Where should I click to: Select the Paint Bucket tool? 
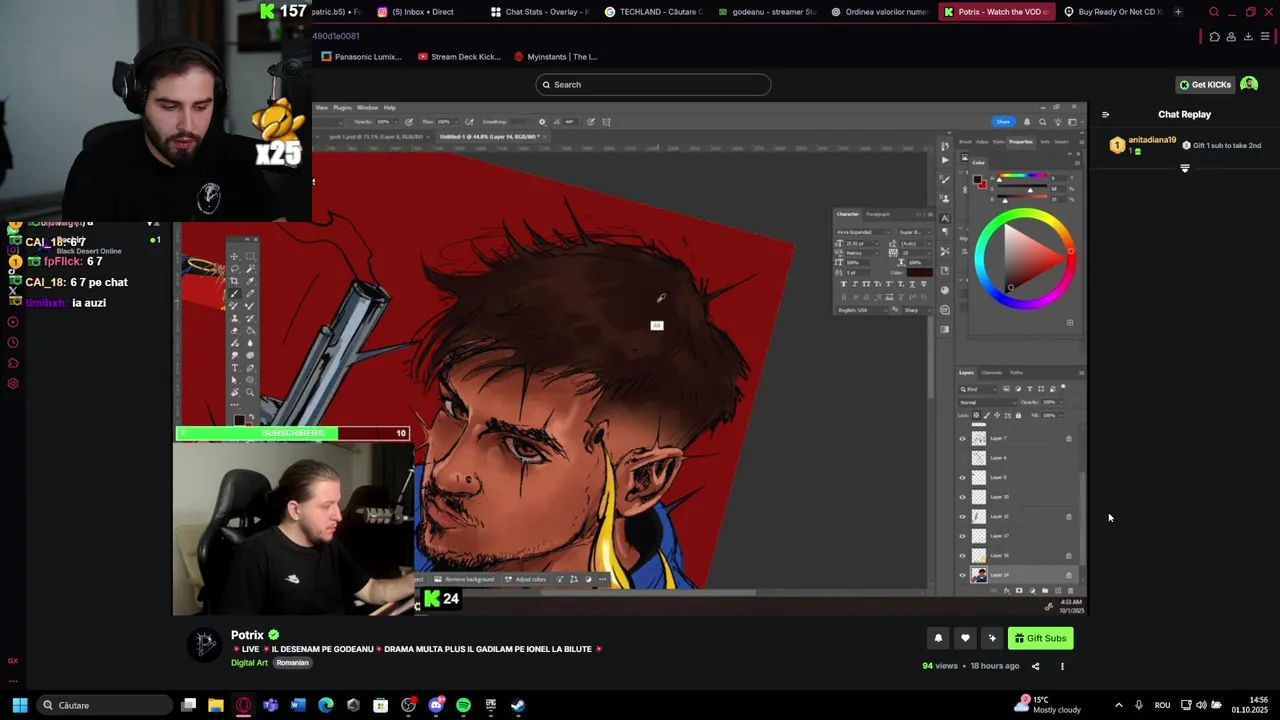coord(250,330)
